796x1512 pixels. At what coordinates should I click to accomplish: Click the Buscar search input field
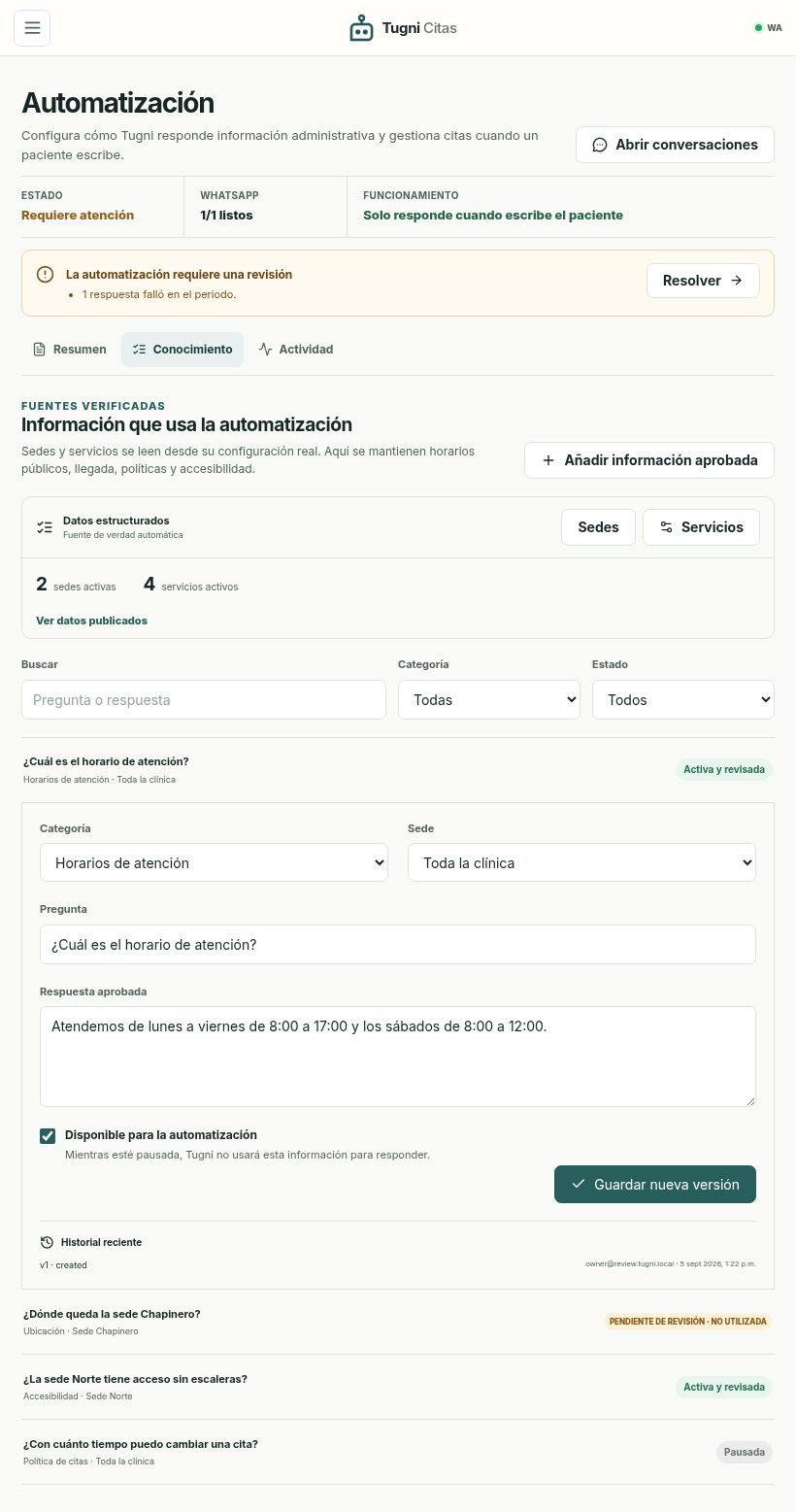(x=204, y=699)
